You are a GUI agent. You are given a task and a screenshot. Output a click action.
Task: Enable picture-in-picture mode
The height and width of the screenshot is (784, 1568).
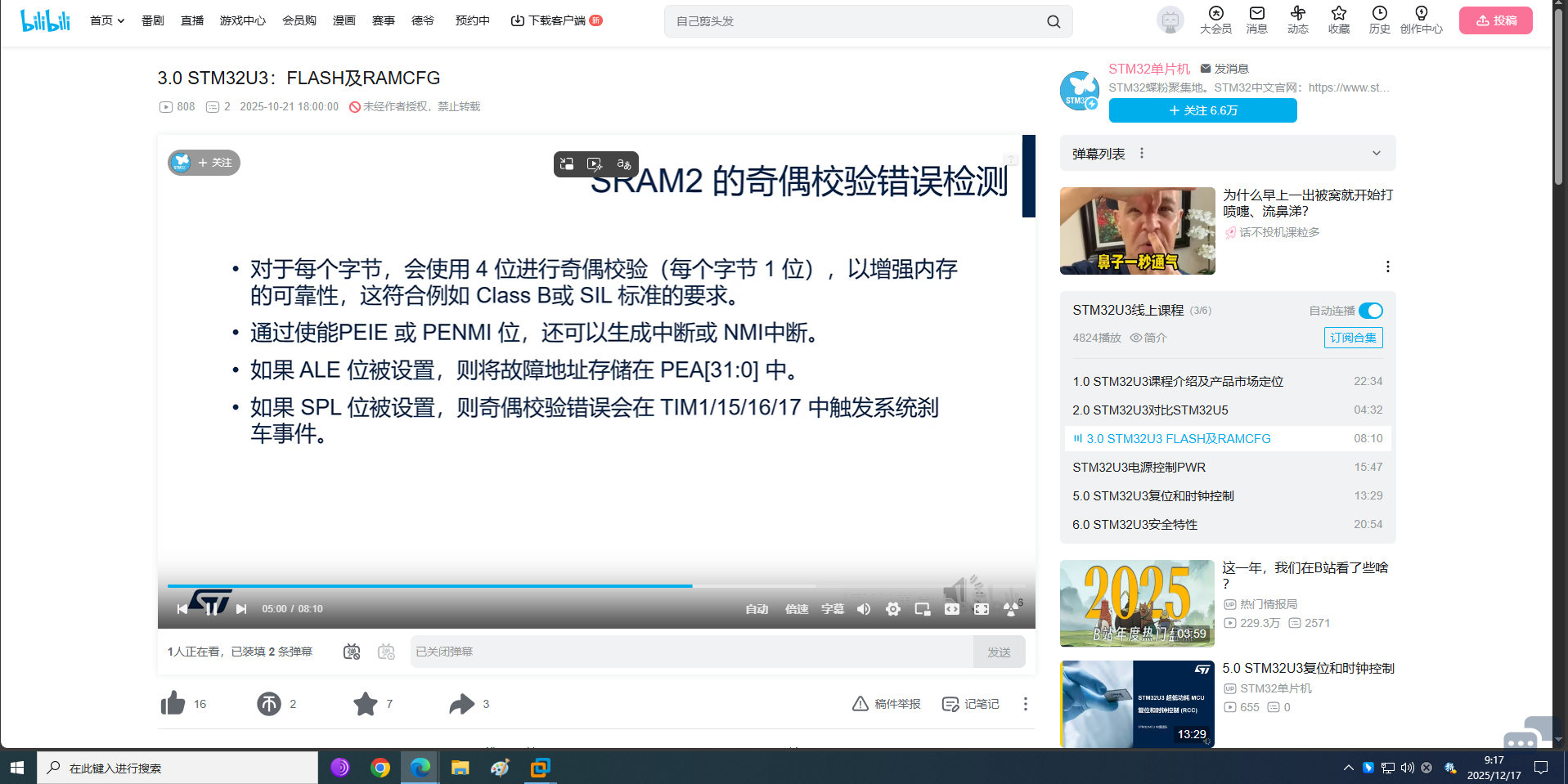point(923,609)
